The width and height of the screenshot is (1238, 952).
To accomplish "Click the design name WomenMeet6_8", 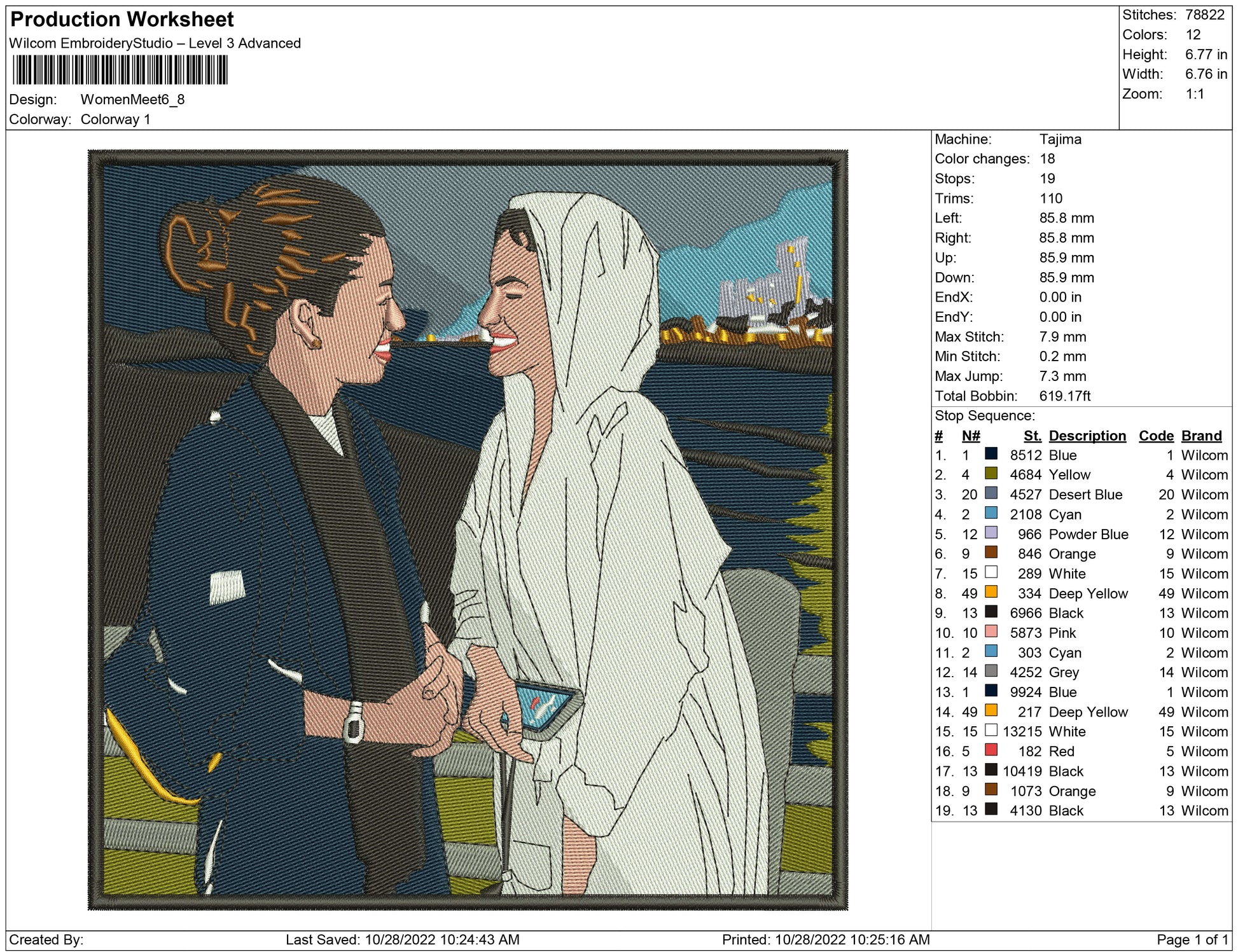I will (132, 99).
